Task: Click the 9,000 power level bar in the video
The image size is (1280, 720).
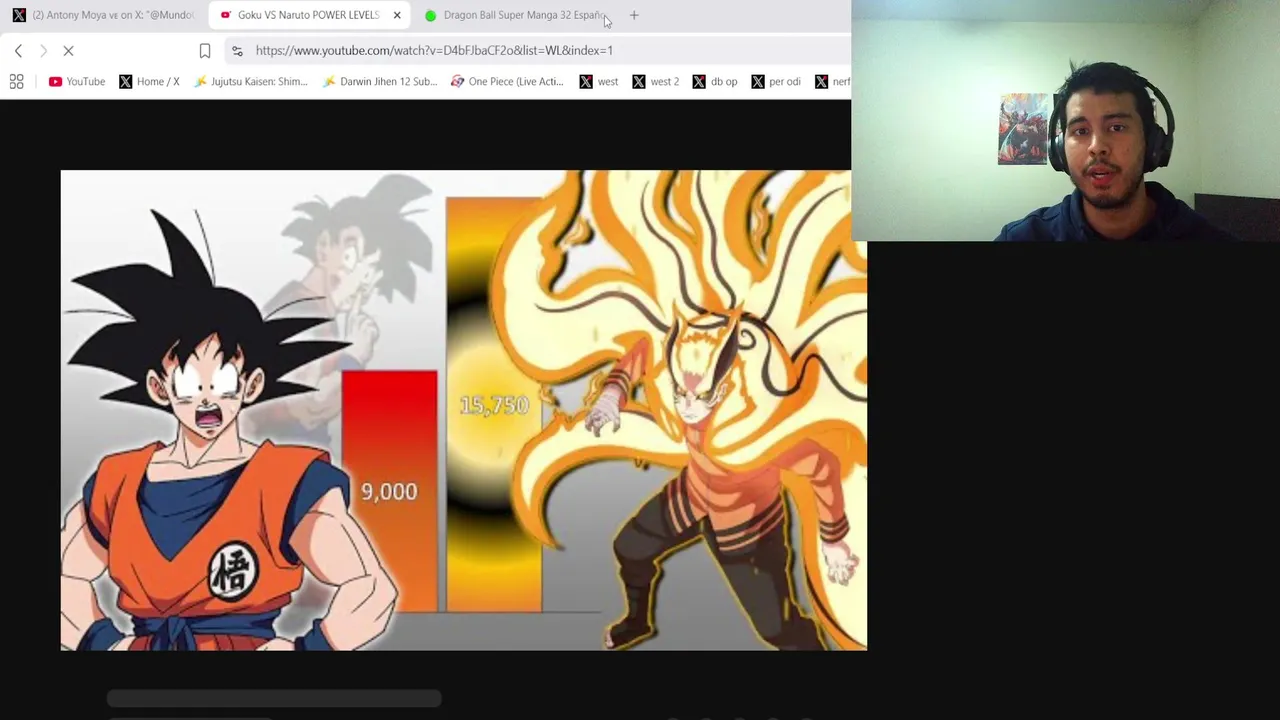Action: point(389,491)
